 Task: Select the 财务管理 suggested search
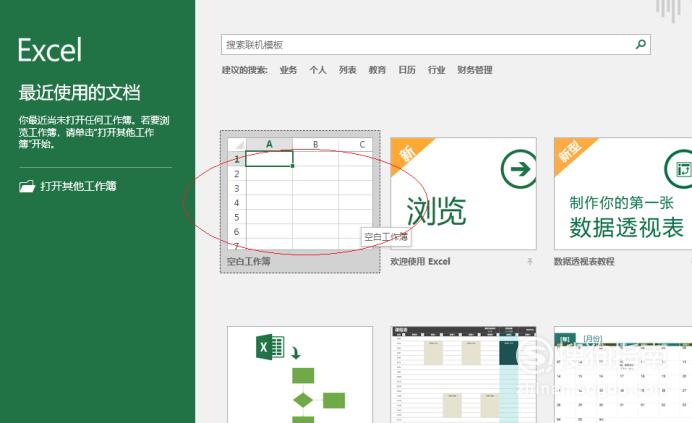tap(475, 70)
